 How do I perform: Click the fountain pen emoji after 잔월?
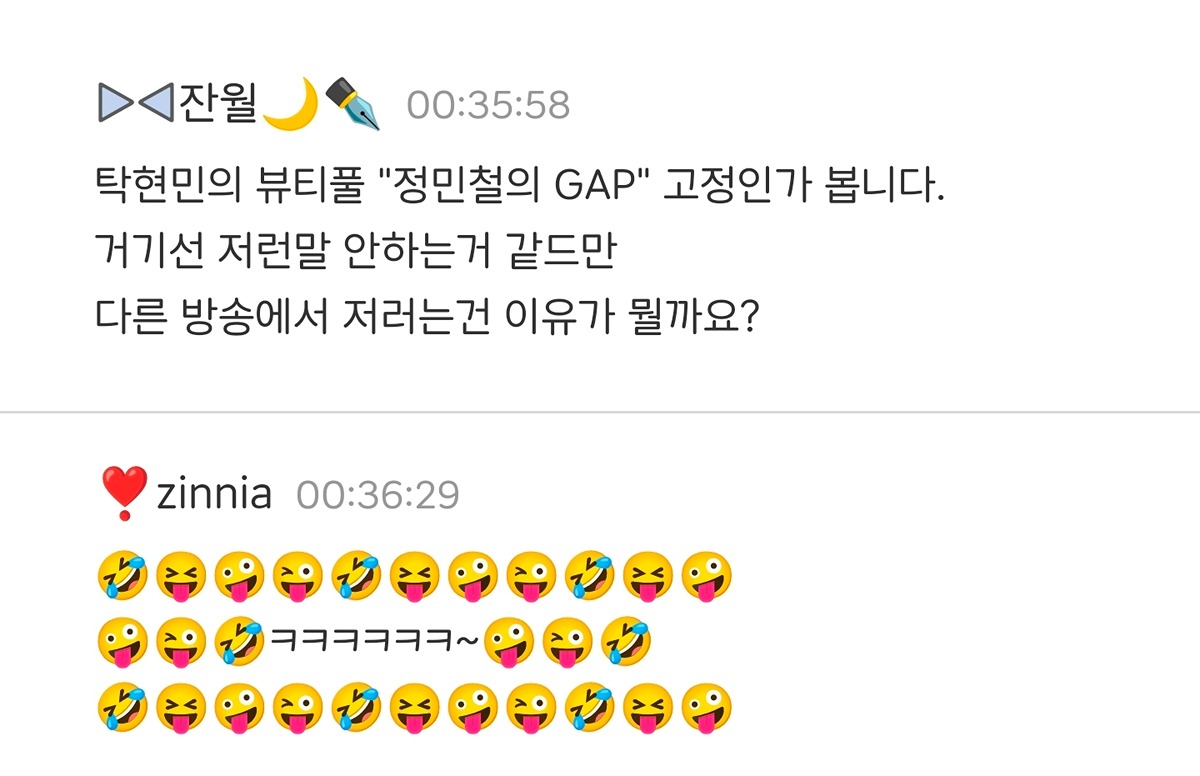coord(353,103)
